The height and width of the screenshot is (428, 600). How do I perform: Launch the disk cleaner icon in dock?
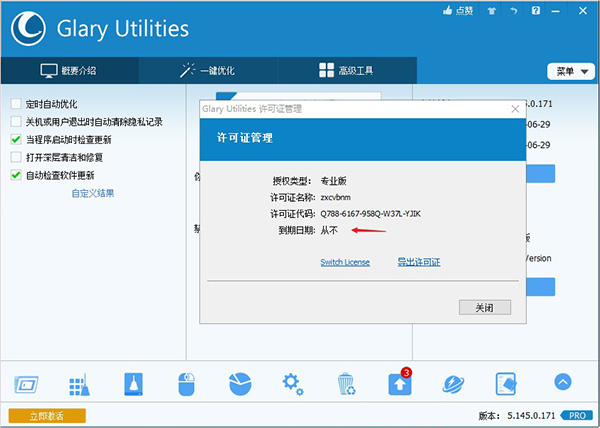click(x=133, y=384)
